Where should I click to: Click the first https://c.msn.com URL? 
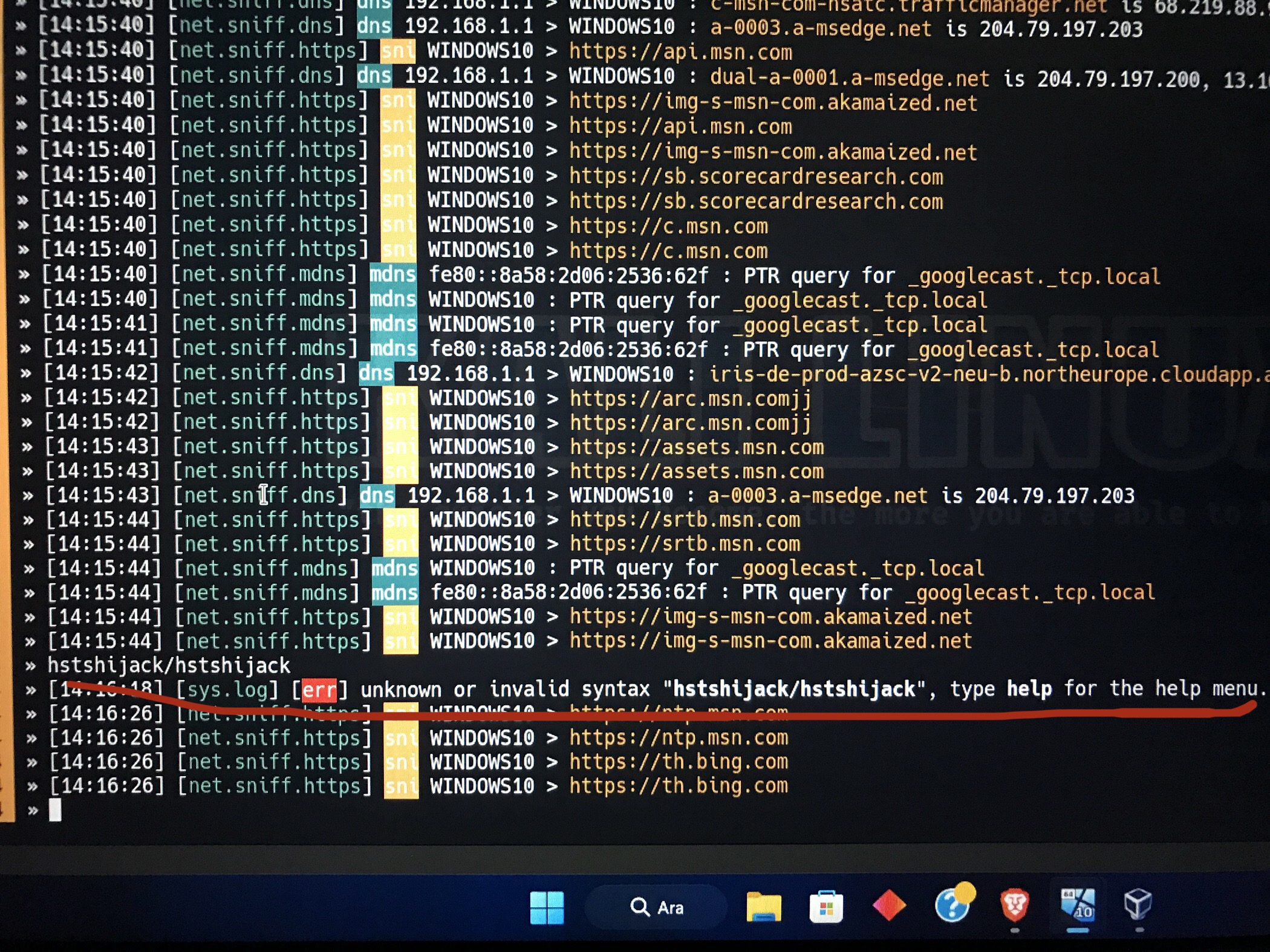(x=668, y=226)
